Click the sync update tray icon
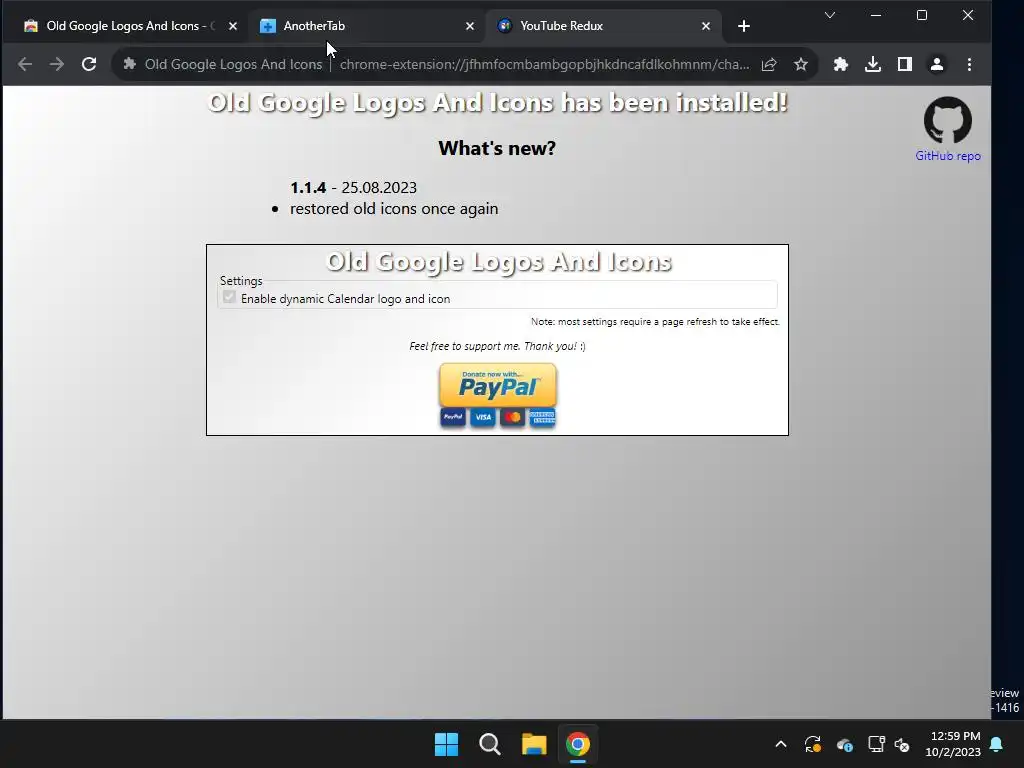This screenshot has height=768, width=1024. pos(812,744)
